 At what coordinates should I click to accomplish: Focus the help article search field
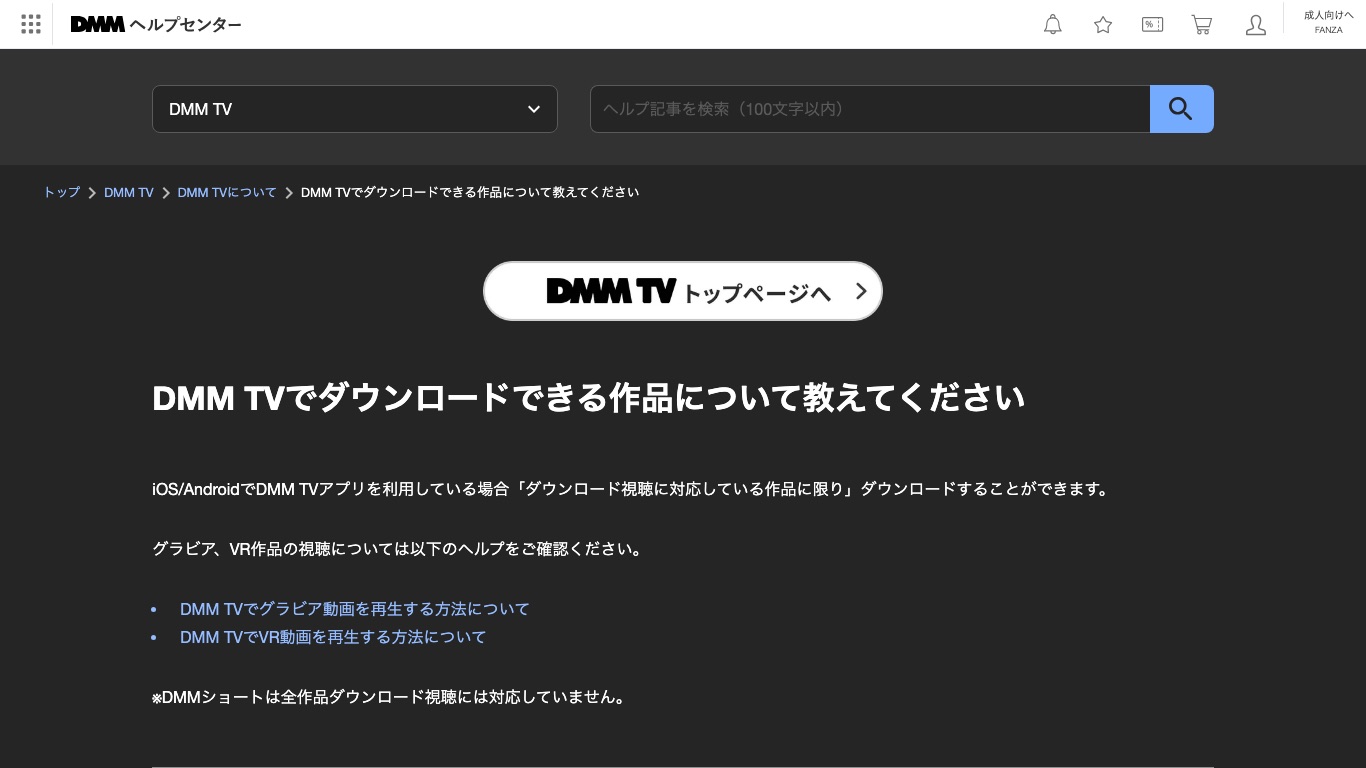[x=870, y=109]
